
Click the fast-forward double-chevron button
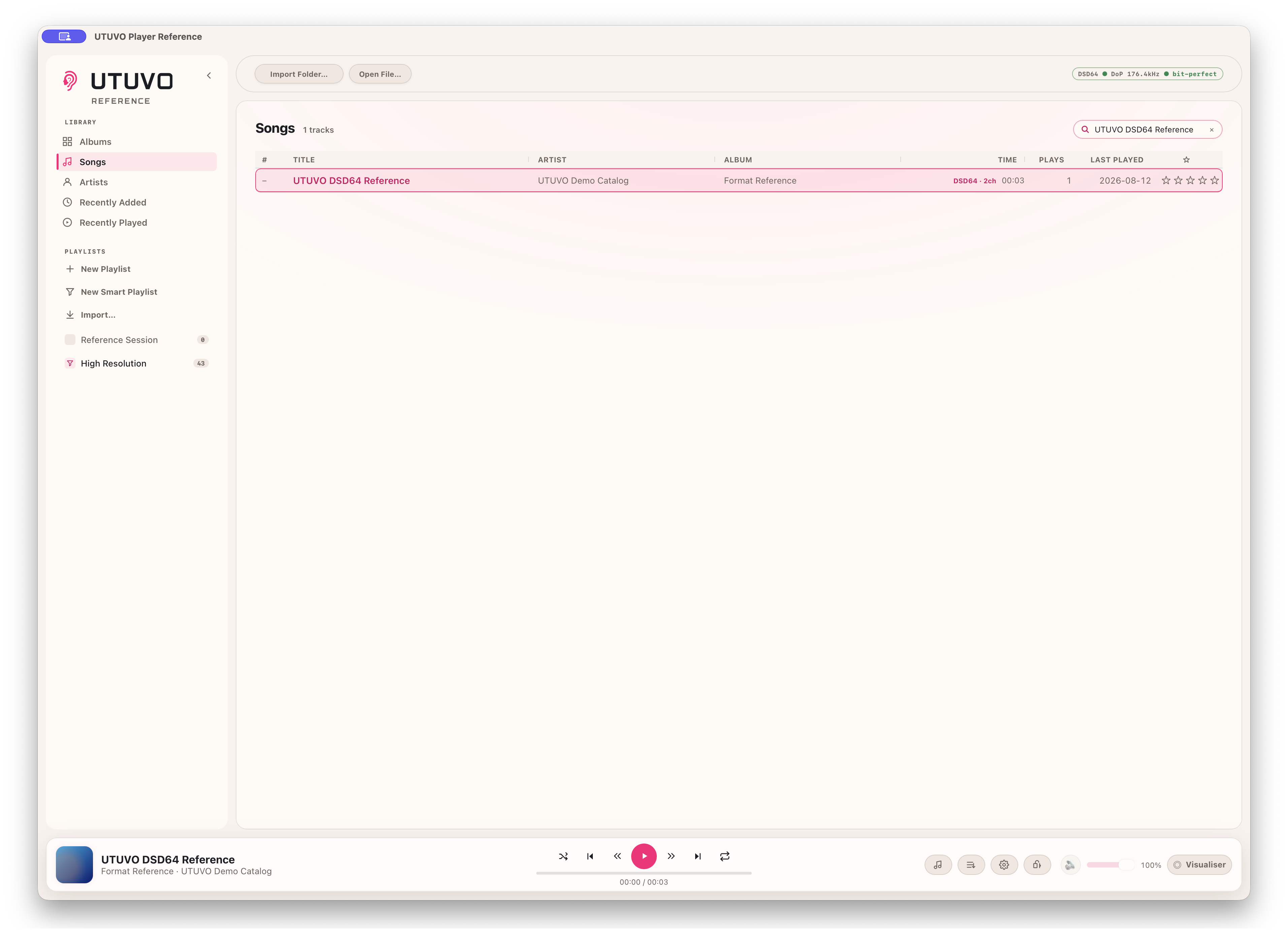(x=671, y=856)
